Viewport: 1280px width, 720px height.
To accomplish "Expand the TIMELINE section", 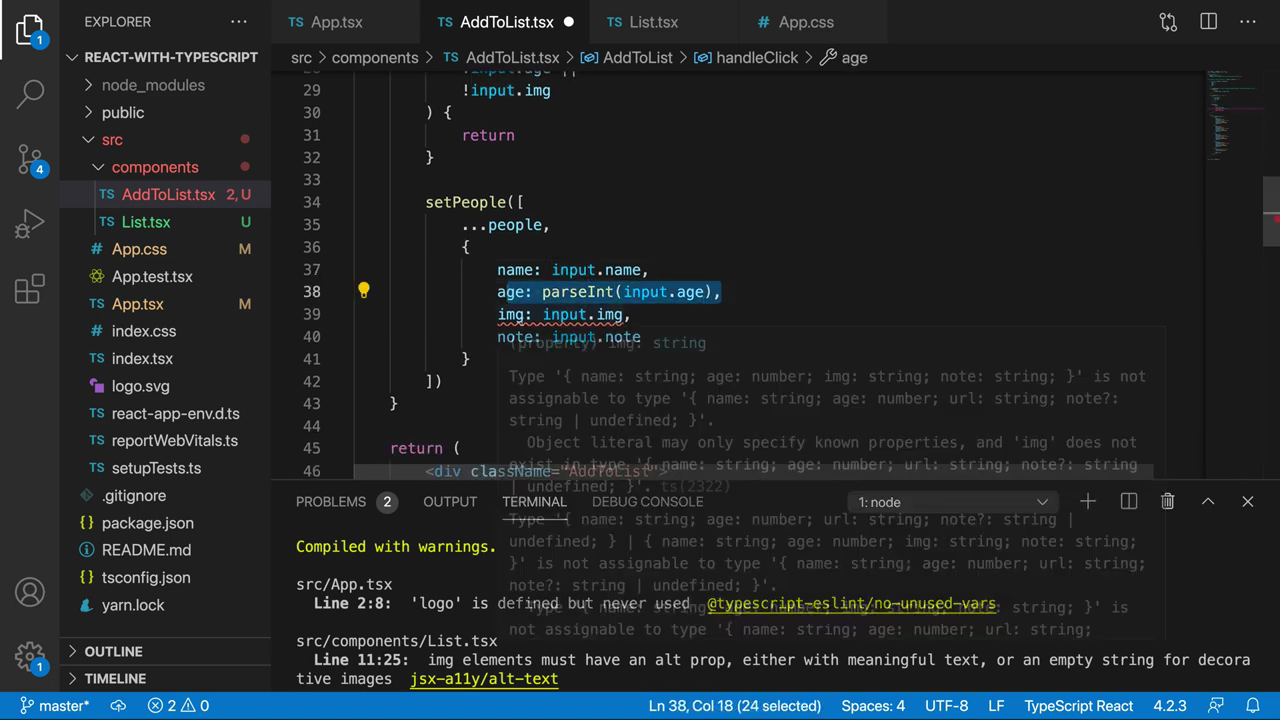I will click(165, 678).
